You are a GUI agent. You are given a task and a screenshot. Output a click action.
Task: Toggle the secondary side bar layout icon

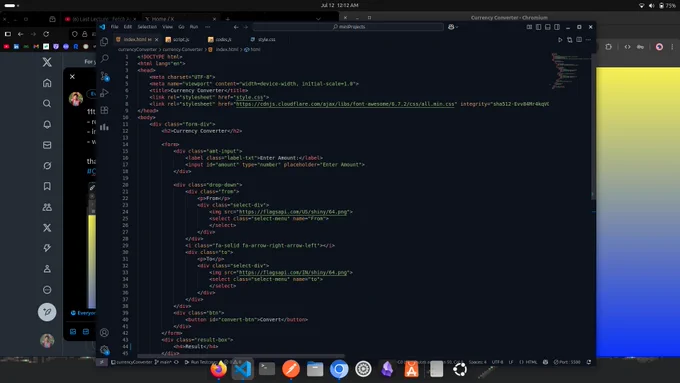tap(557, 27)
